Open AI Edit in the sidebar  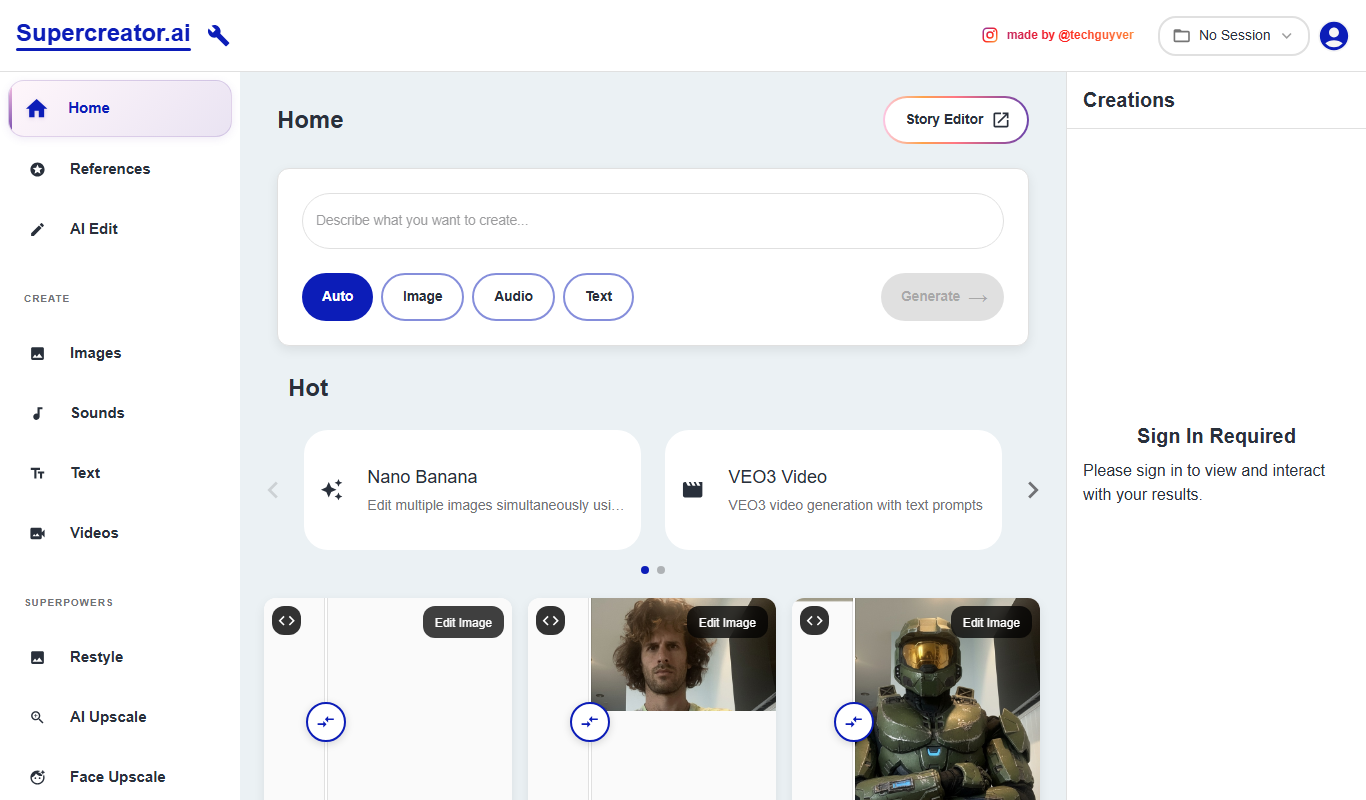pyautogui.click(x=120, y=229)
